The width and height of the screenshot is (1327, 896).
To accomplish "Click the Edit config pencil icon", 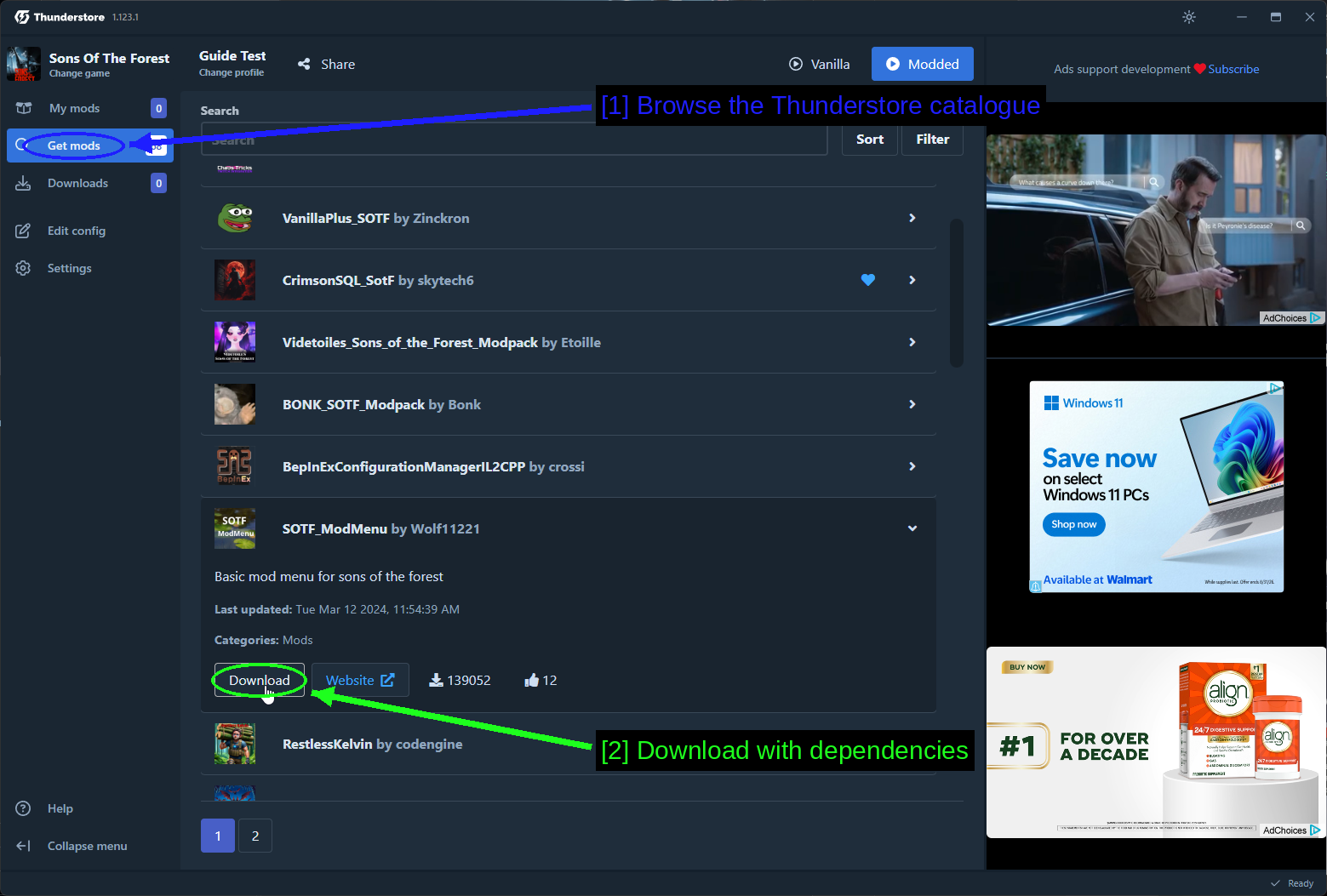I will coord(23,231).
